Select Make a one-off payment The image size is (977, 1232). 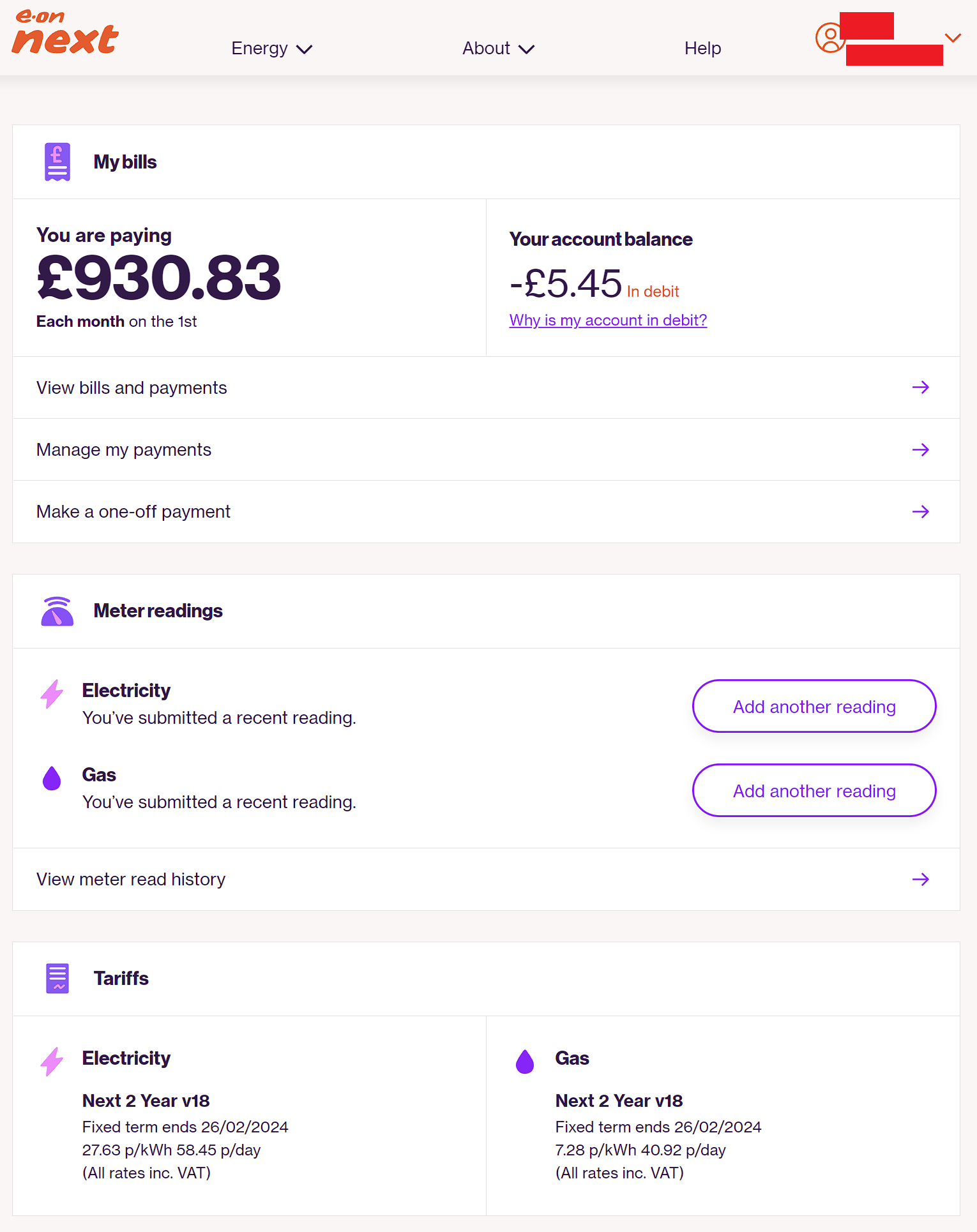[133, 512]
